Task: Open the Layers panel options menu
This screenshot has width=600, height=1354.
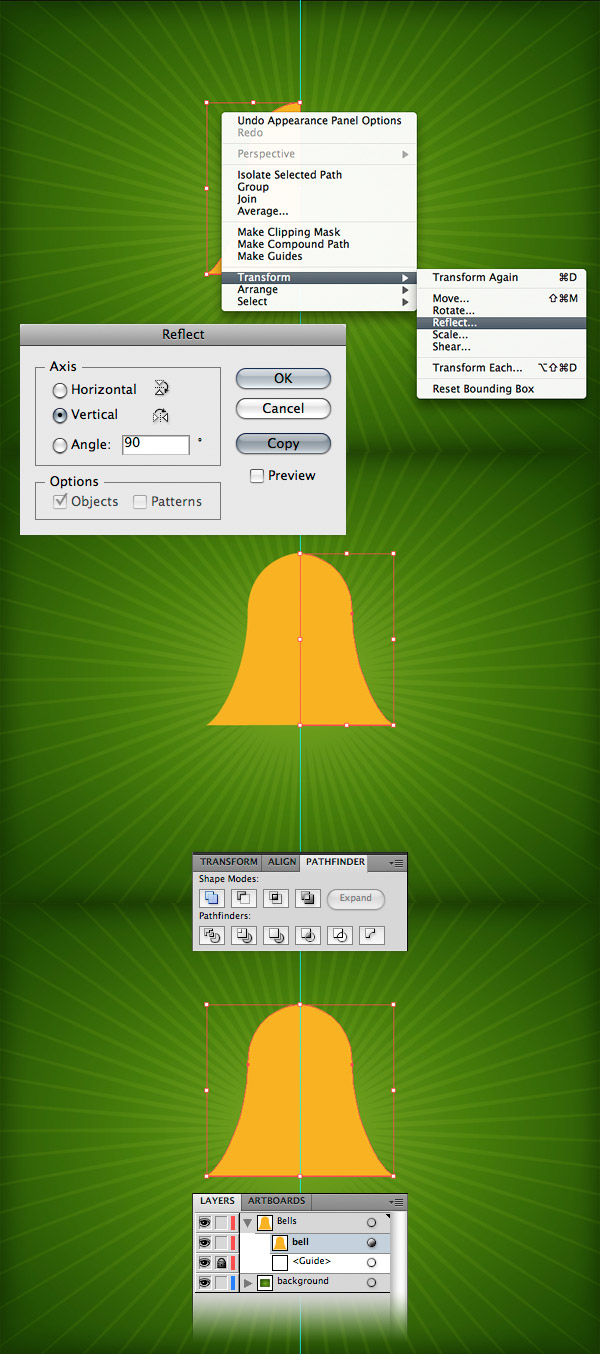Action: tap(397, 1202)
